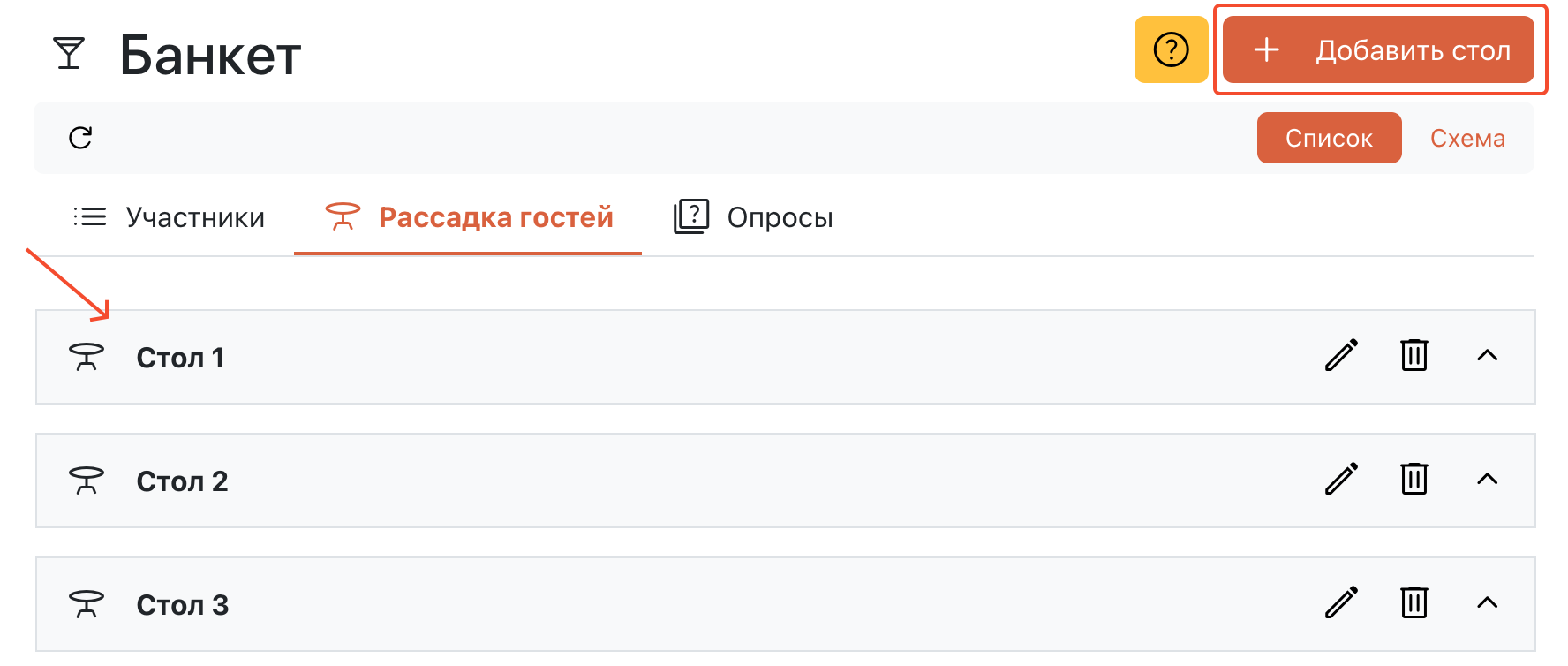Viewport: 1568px width, 666px height.
Task: Click the trash icon to delete Стол 2
Action: coord(1413,480)
